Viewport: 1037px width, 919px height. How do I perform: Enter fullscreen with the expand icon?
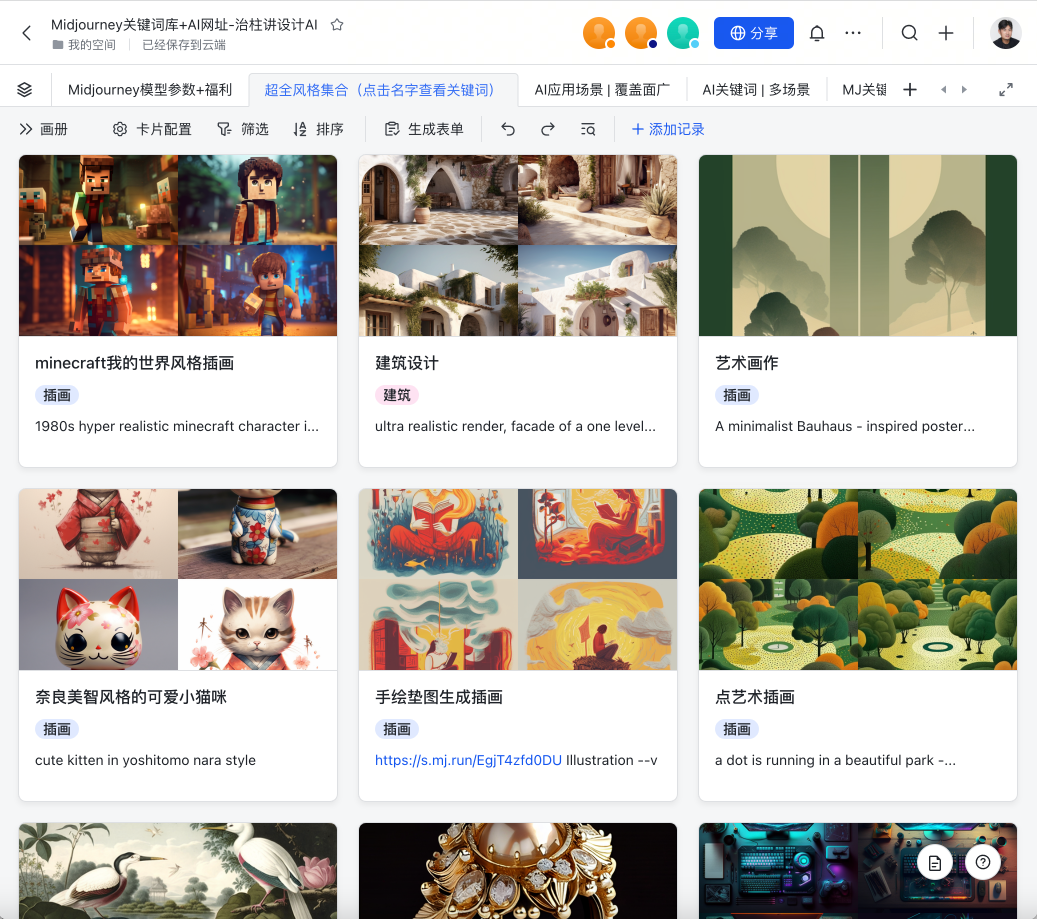point(1006,89)
